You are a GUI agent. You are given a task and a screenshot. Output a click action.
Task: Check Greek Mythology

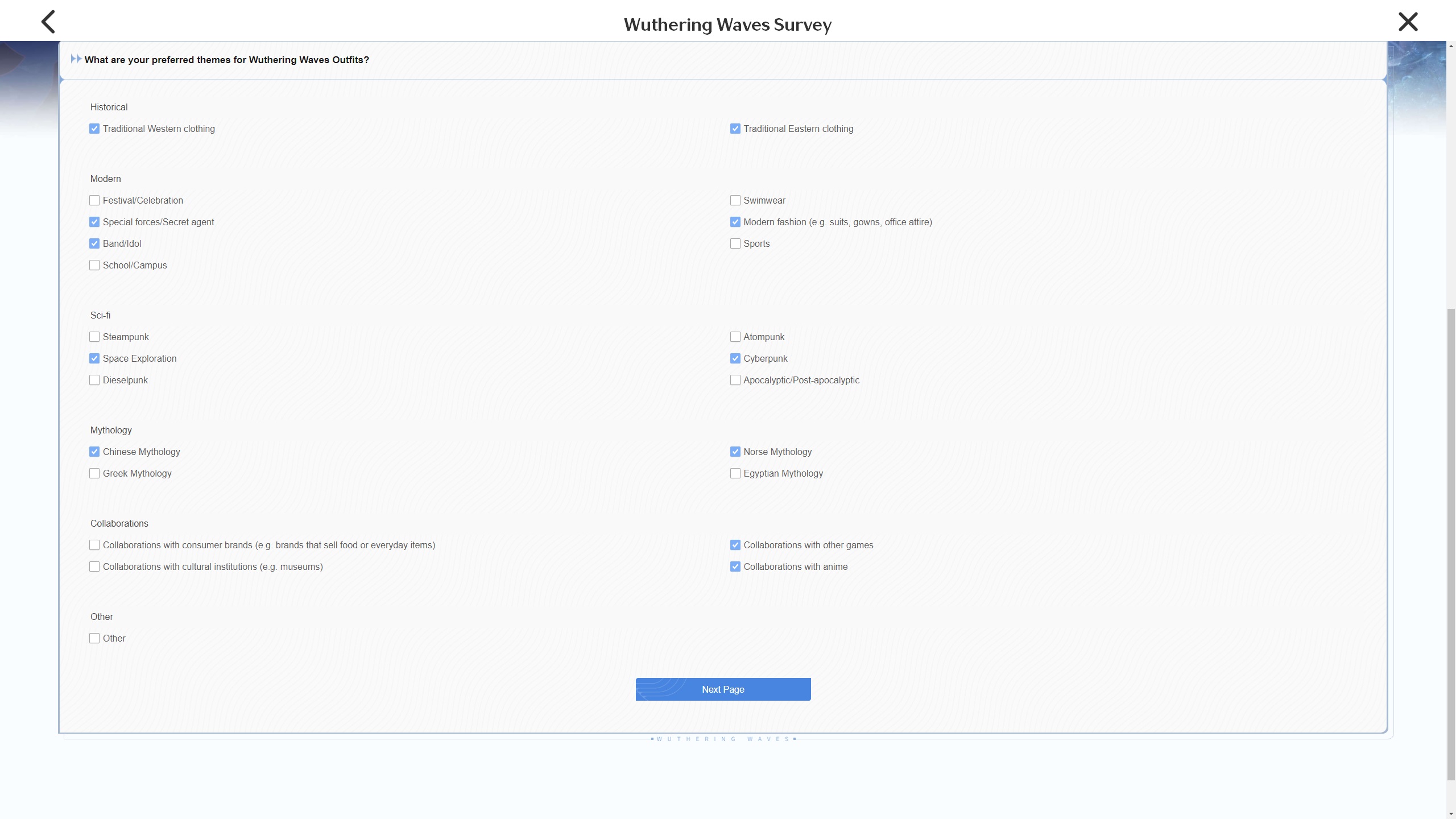(x=94, y=474)
